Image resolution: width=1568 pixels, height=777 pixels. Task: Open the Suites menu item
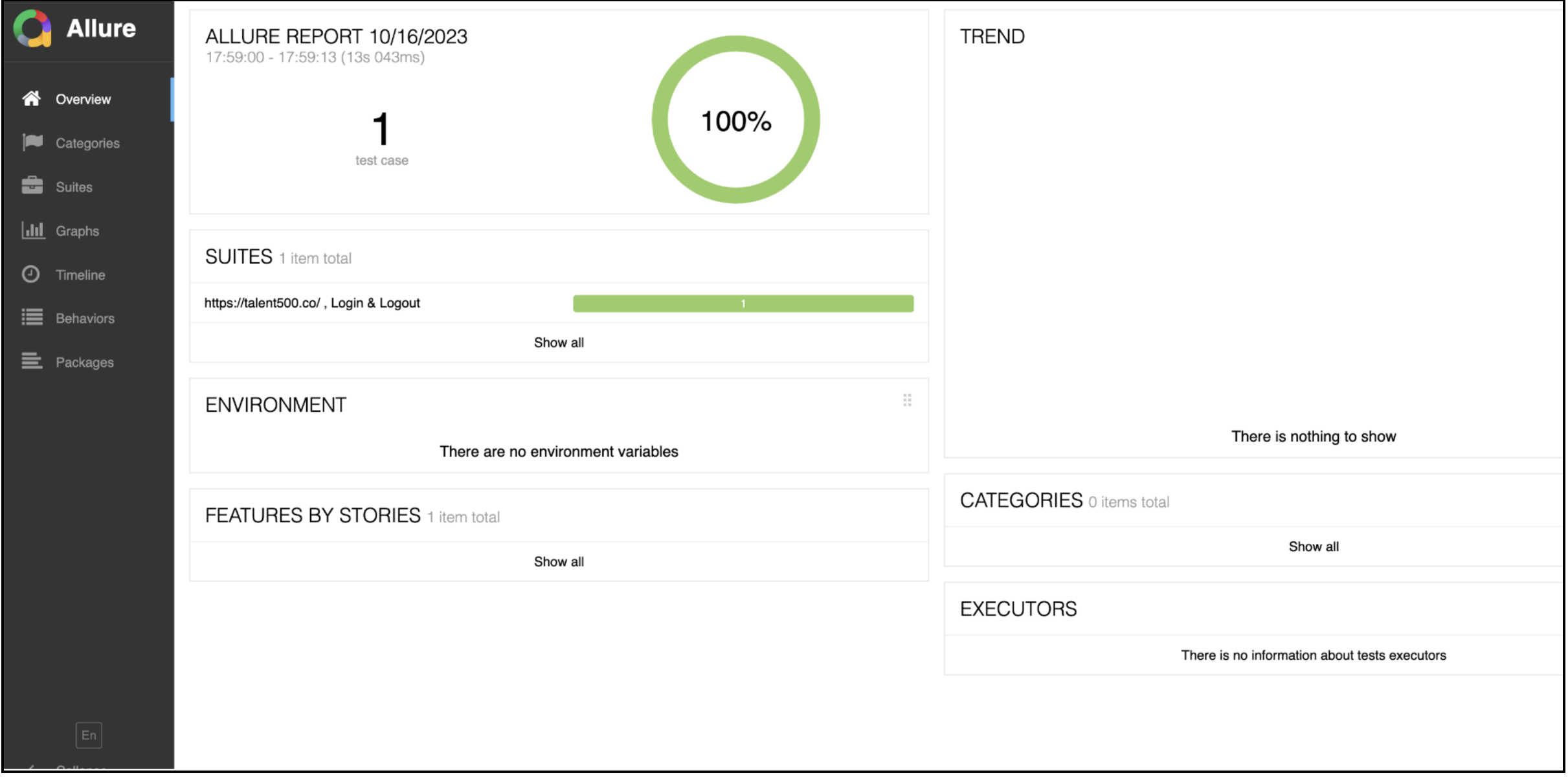click(74, 187)
